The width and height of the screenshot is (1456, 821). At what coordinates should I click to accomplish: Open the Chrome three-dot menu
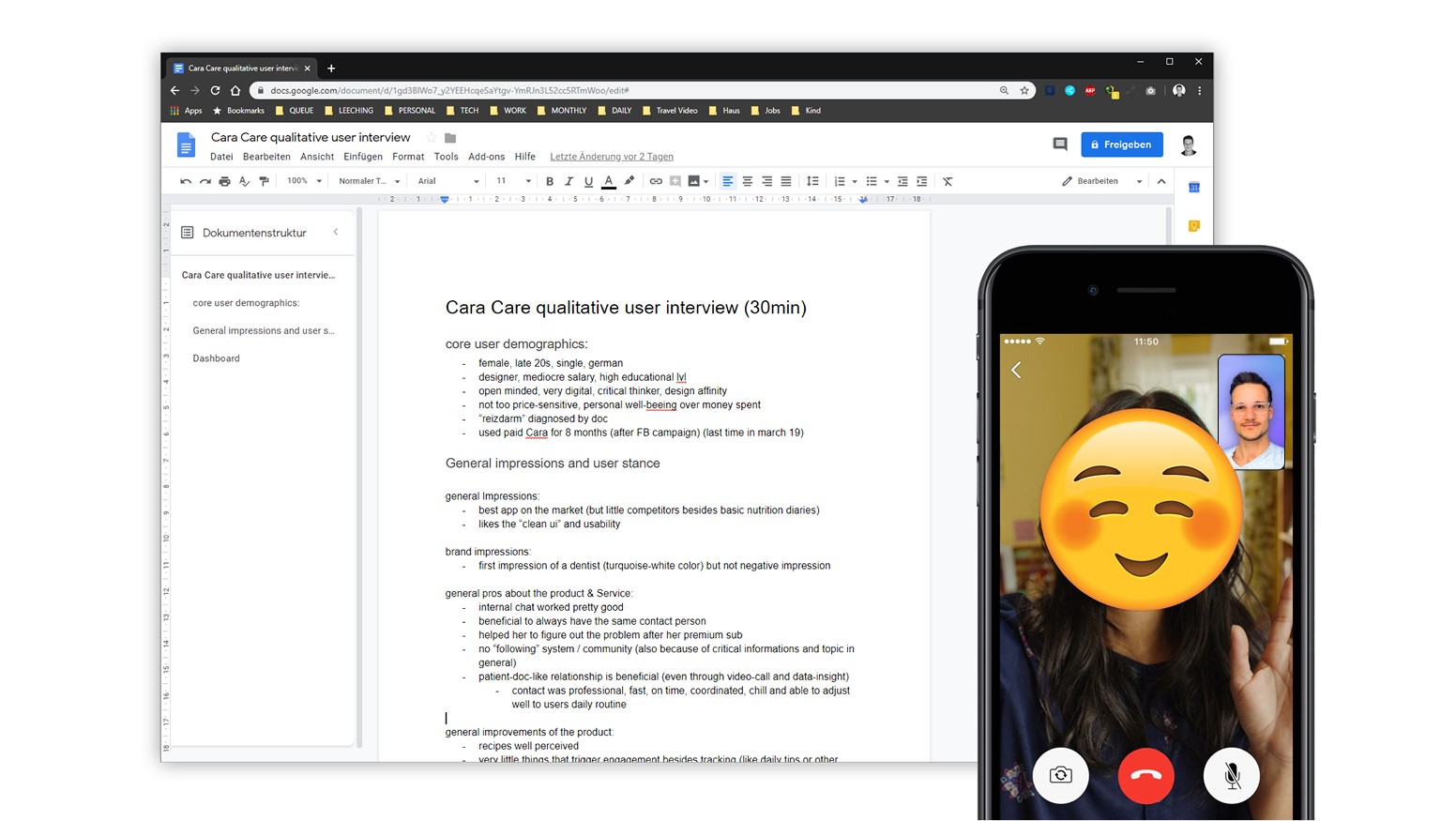[1199, 90]
